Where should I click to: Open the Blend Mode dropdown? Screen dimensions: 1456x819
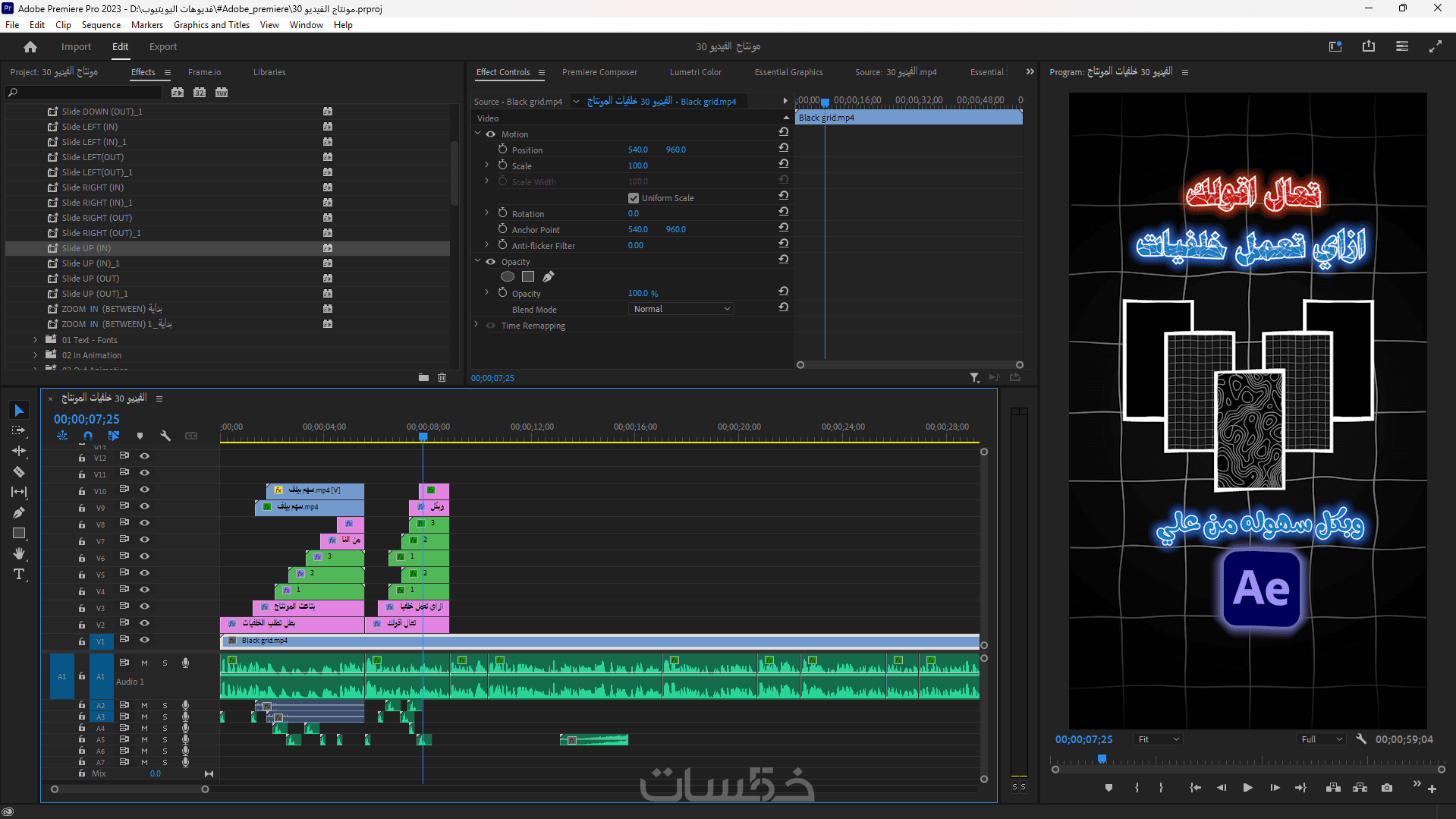point(681,309)
